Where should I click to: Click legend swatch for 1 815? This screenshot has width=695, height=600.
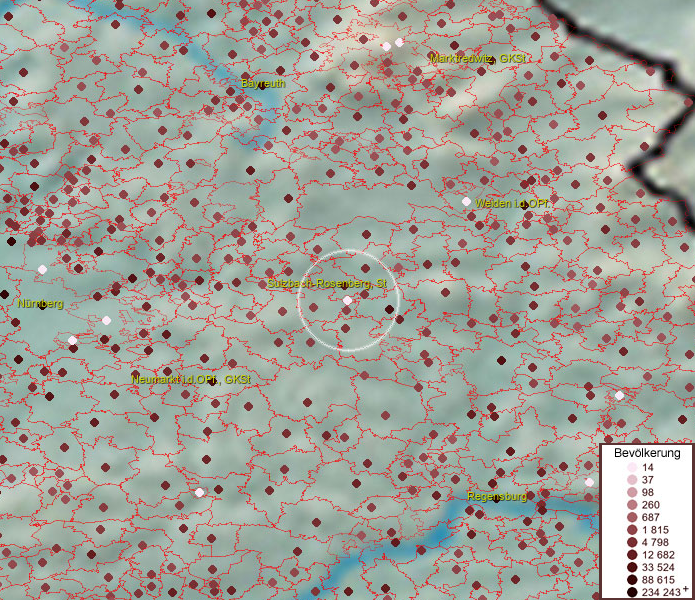click(633, 529)
